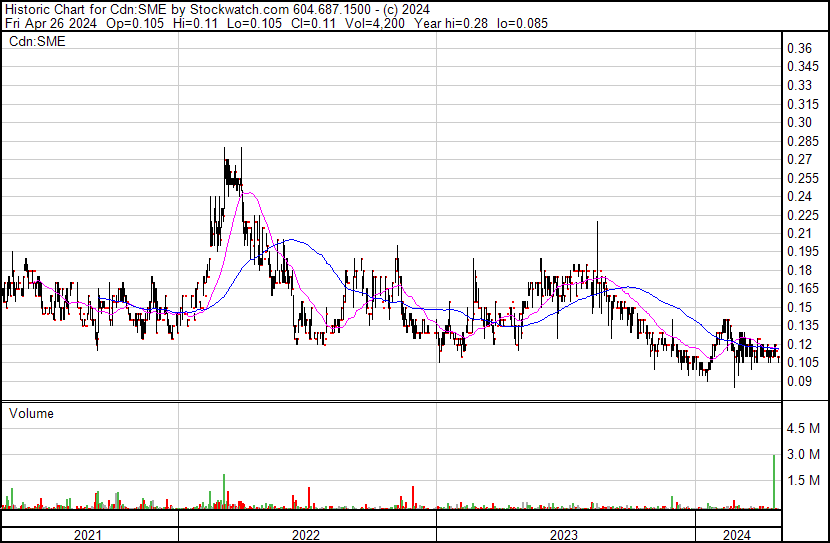Click the 'Fri Apr 26 2024' date text
Image resolution: width=830 pixels, height=543 pixels.
(51, 23)
